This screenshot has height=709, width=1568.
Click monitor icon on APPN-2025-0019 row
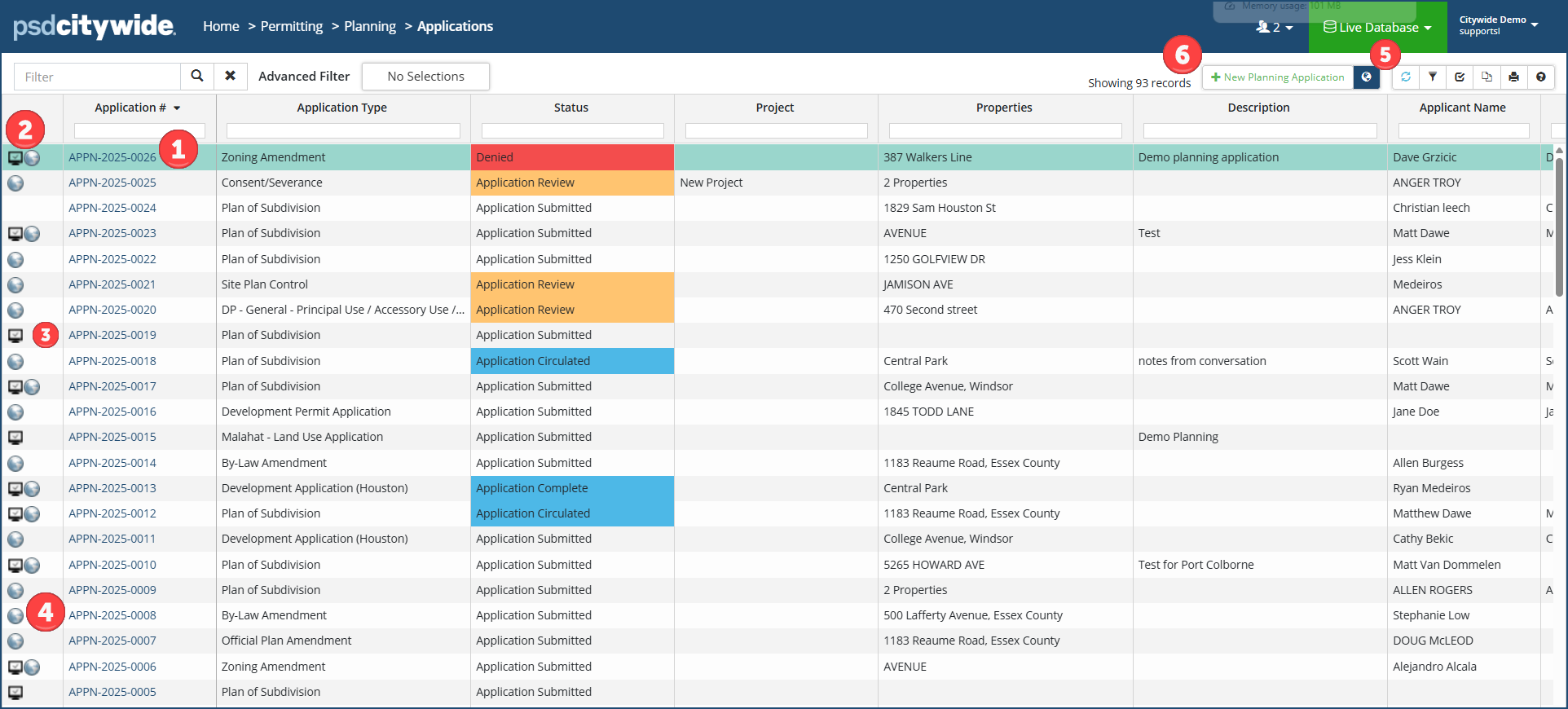click(15, 335)
